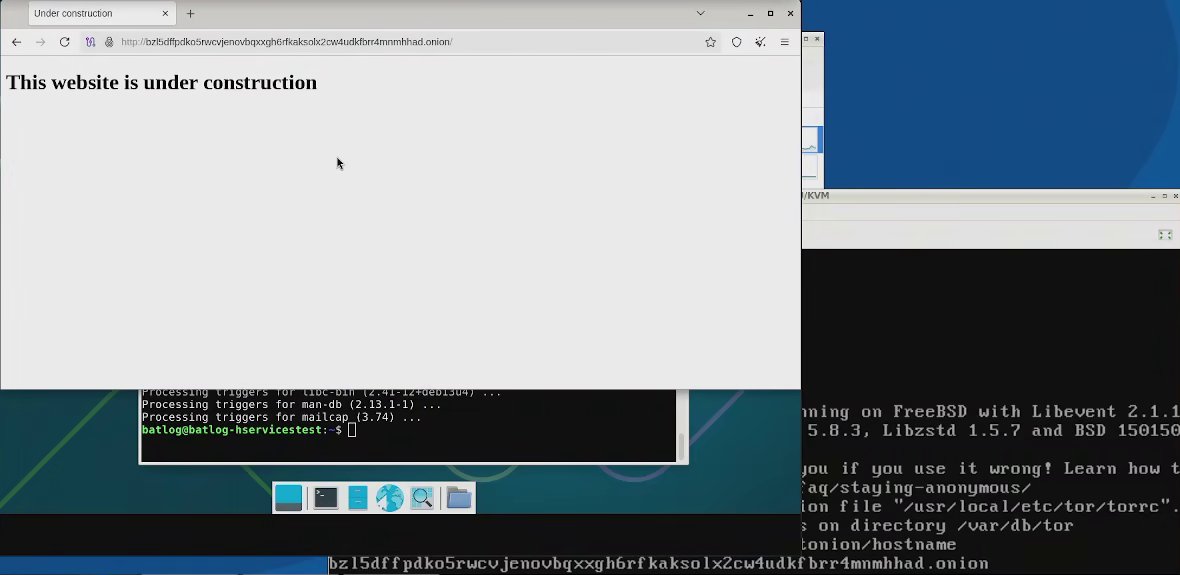The width and height of the screenshot is (1180, 575).
Task: Open the Security Level shield icon
Action: click(737, 42)
